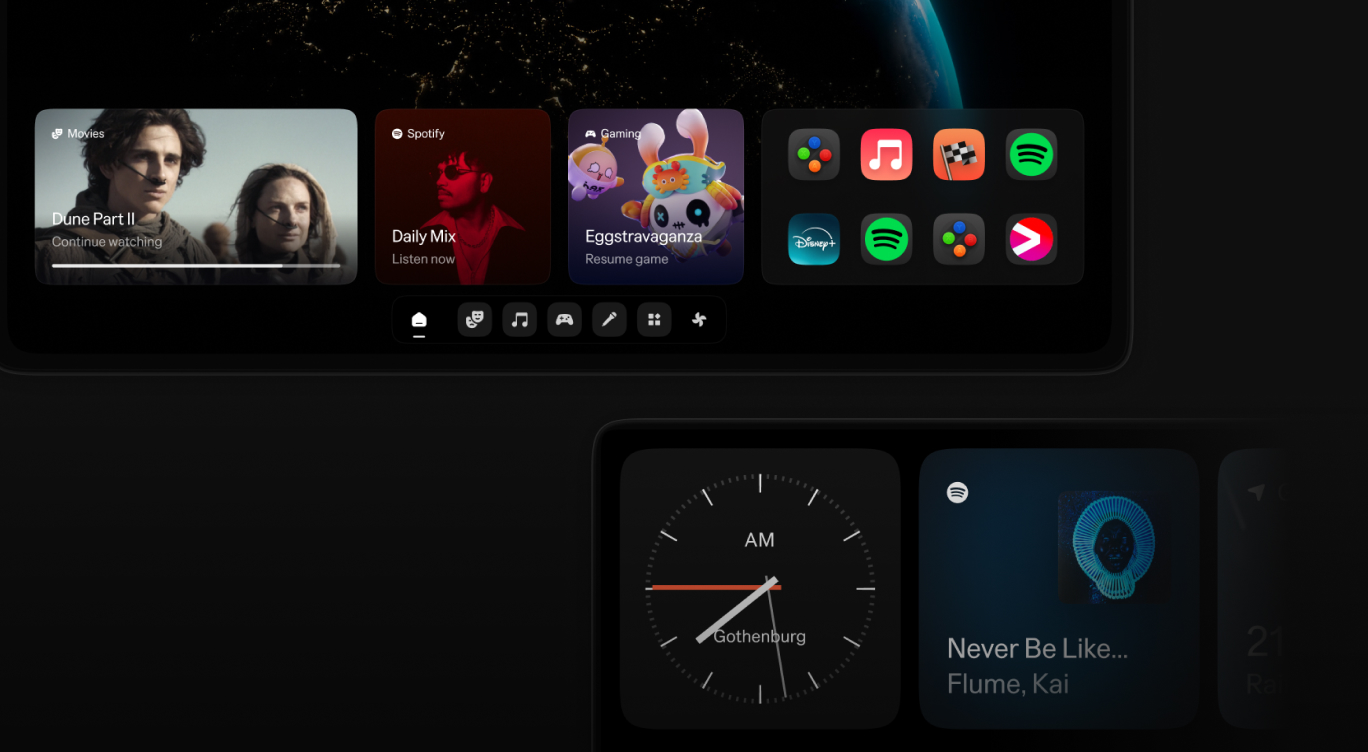Select the Home tab in dock
The width and height of the screenshot is (1368, 752).
click(419, 320)
